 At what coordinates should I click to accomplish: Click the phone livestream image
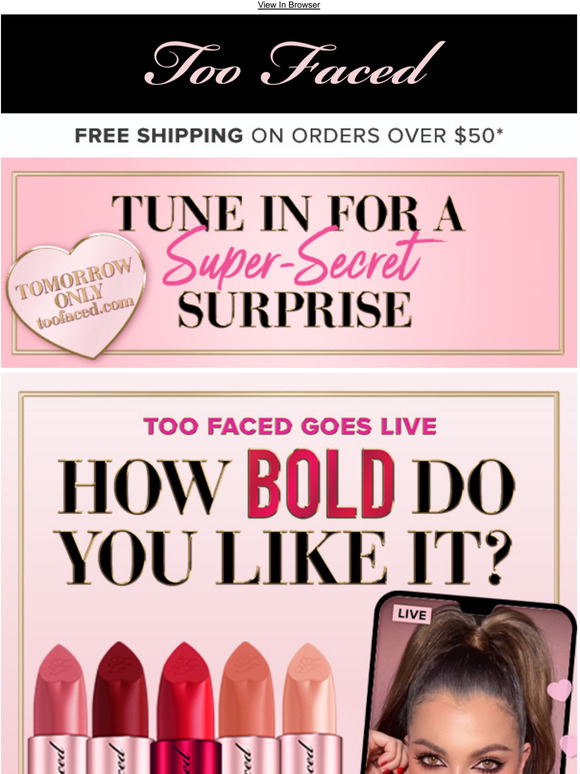[469, 684]
